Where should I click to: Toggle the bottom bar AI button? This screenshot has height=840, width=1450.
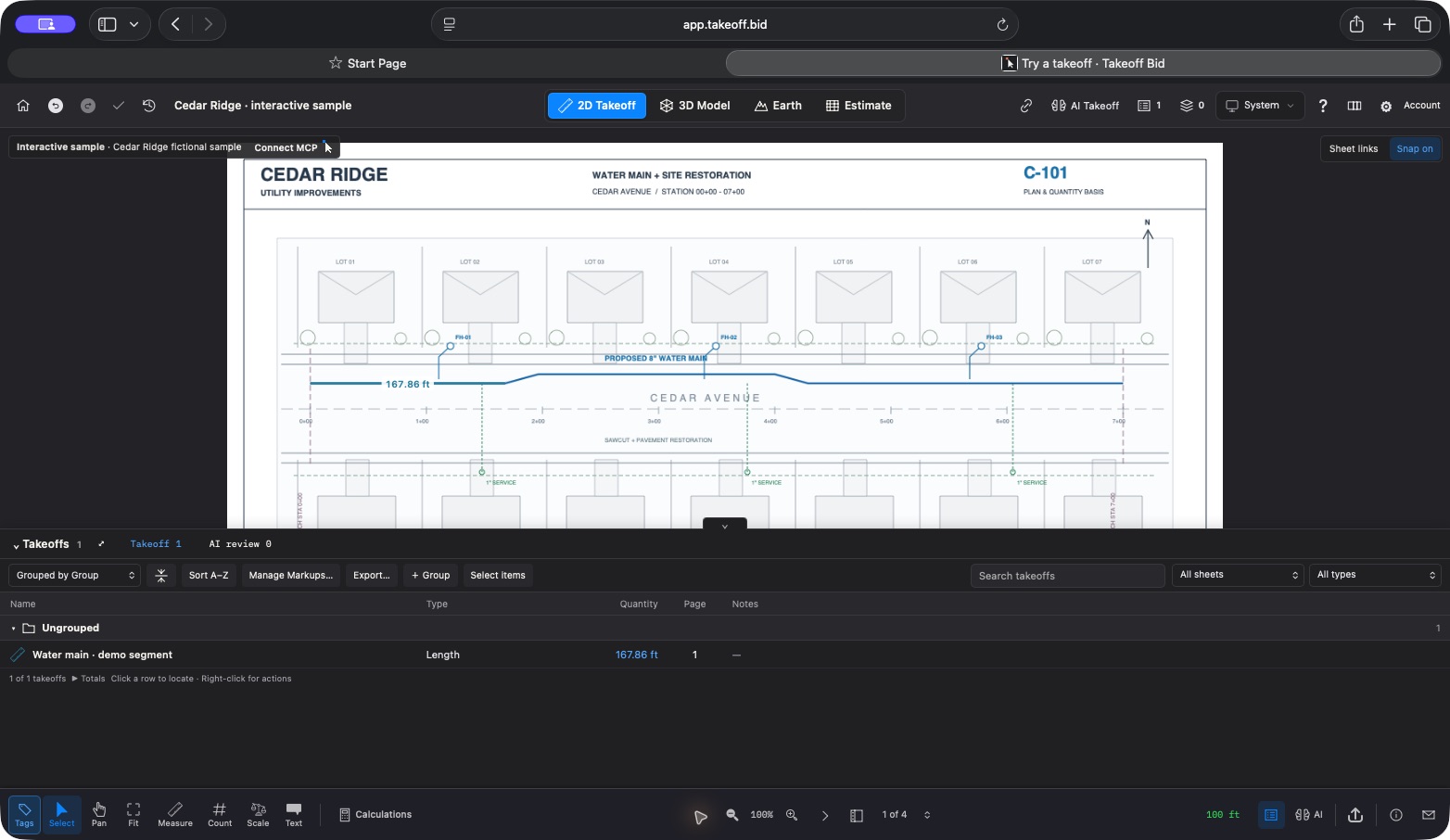pyautogui.click(x=1309, y=815)
